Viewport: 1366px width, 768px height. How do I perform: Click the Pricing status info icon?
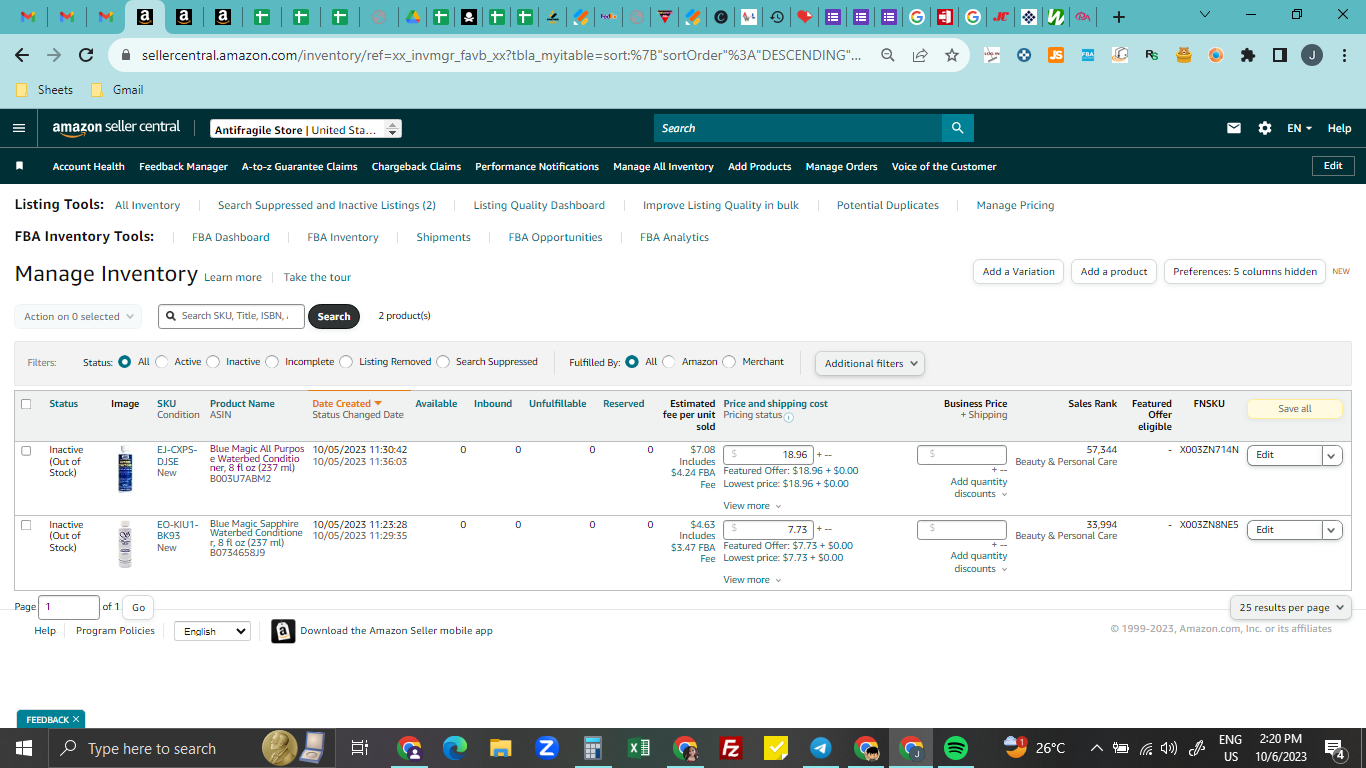point(789,417)
